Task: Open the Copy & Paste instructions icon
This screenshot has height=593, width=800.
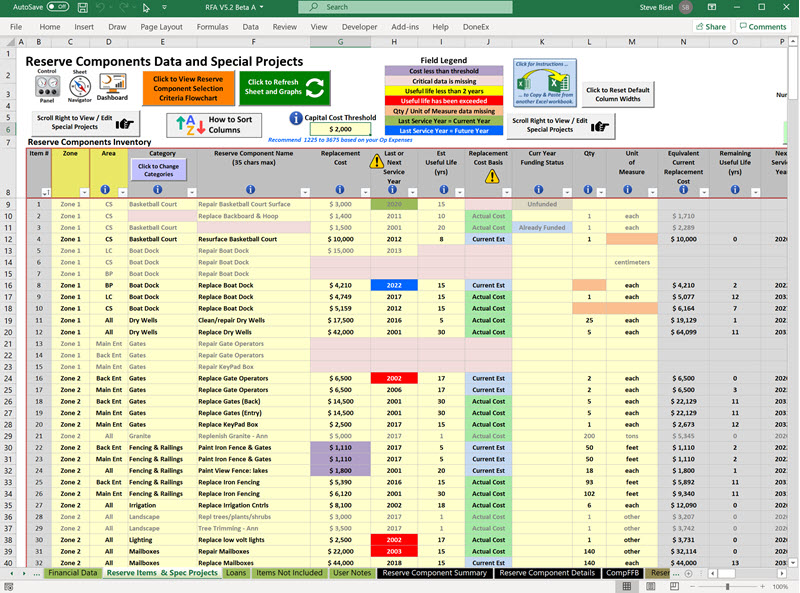Action: (x=545, y=81)
